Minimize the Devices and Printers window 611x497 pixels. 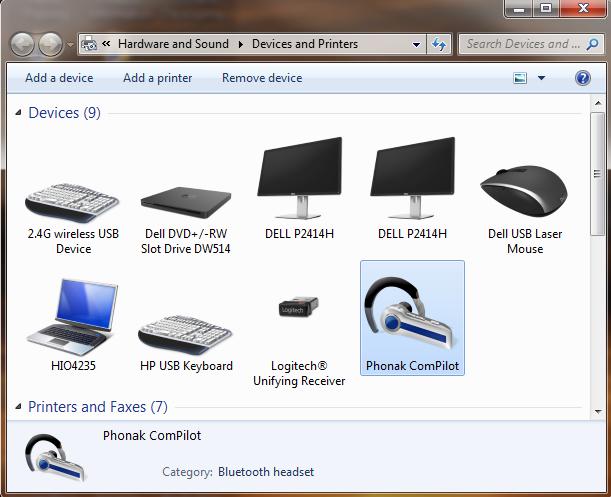(519, 8)
